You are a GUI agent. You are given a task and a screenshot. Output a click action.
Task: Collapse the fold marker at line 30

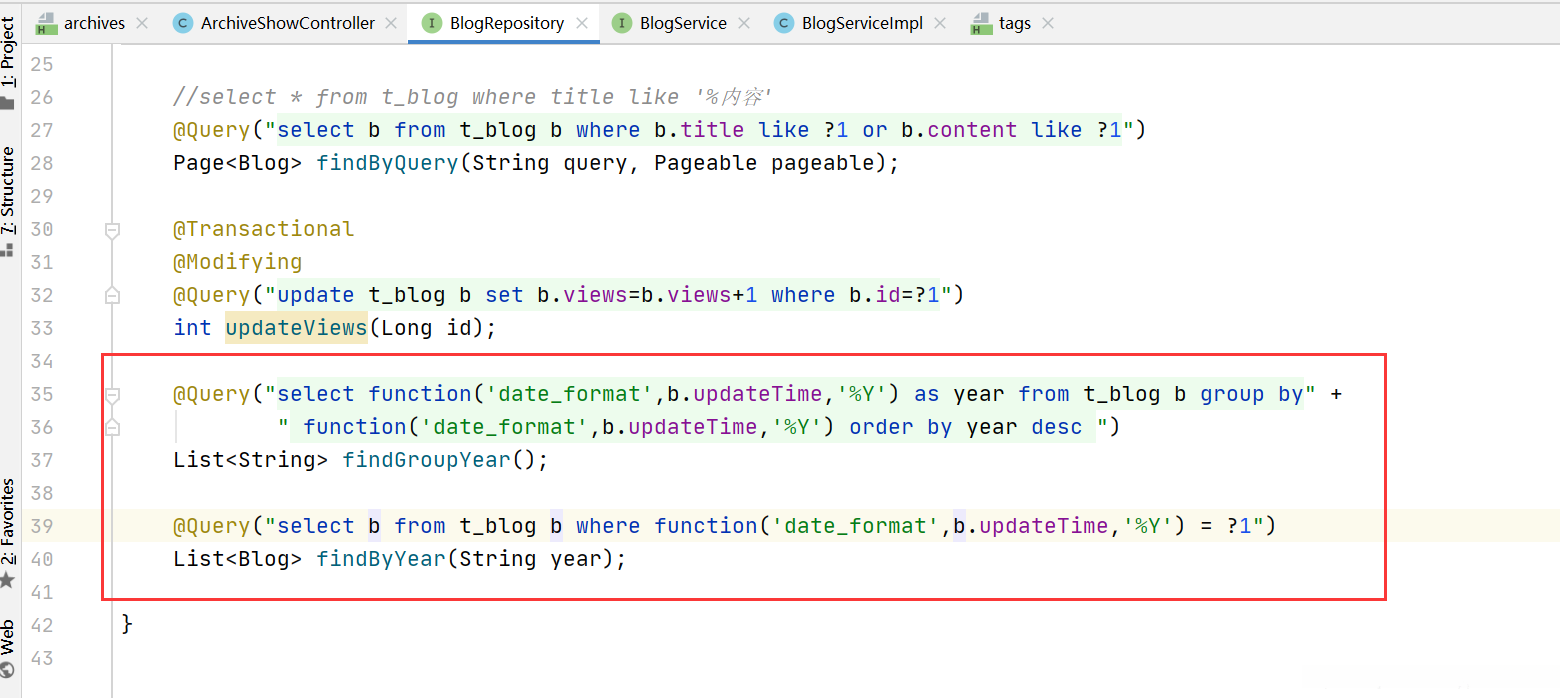click(x=112, y=231)
